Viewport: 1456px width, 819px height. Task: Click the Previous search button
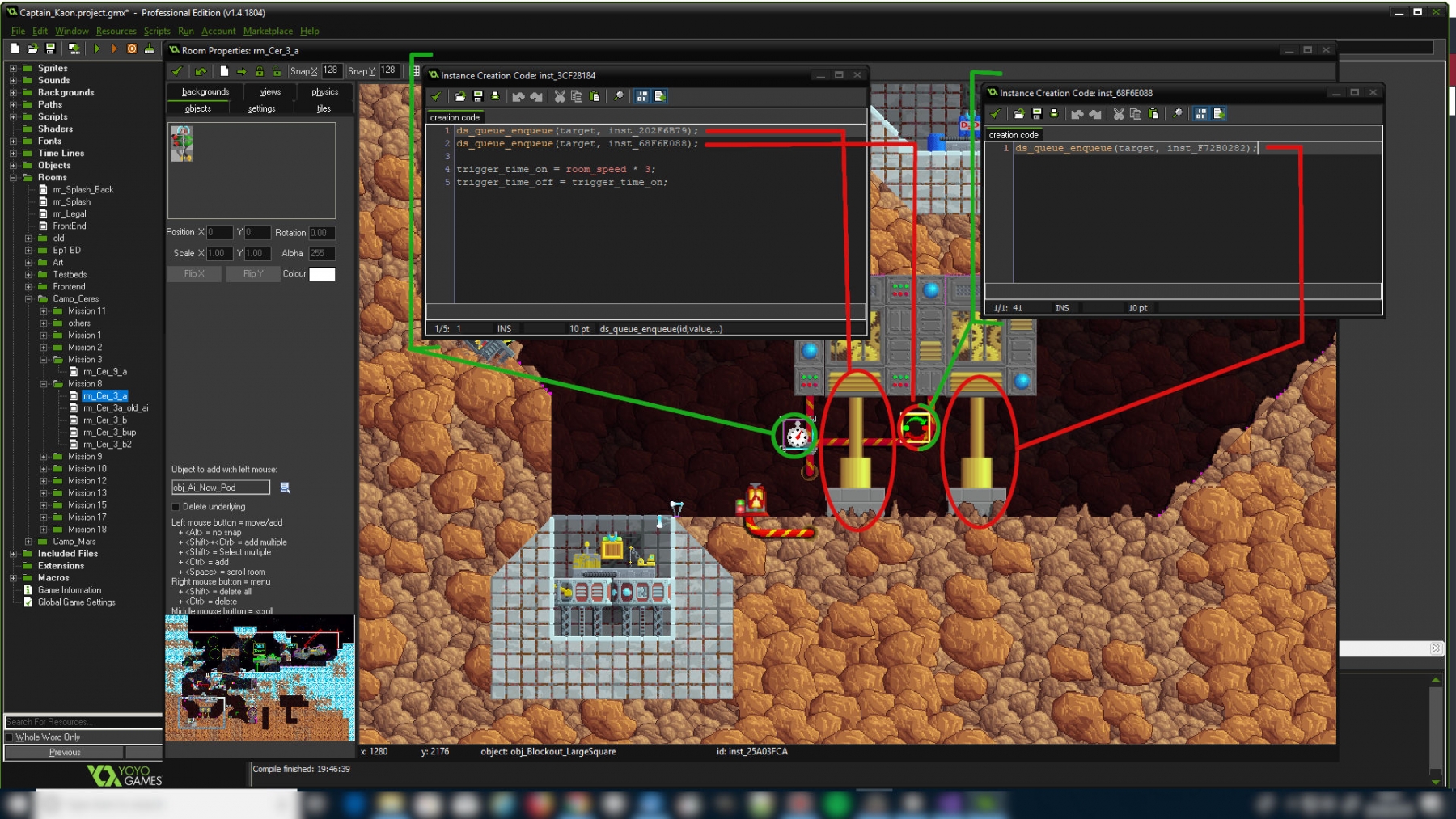[65, 753]
